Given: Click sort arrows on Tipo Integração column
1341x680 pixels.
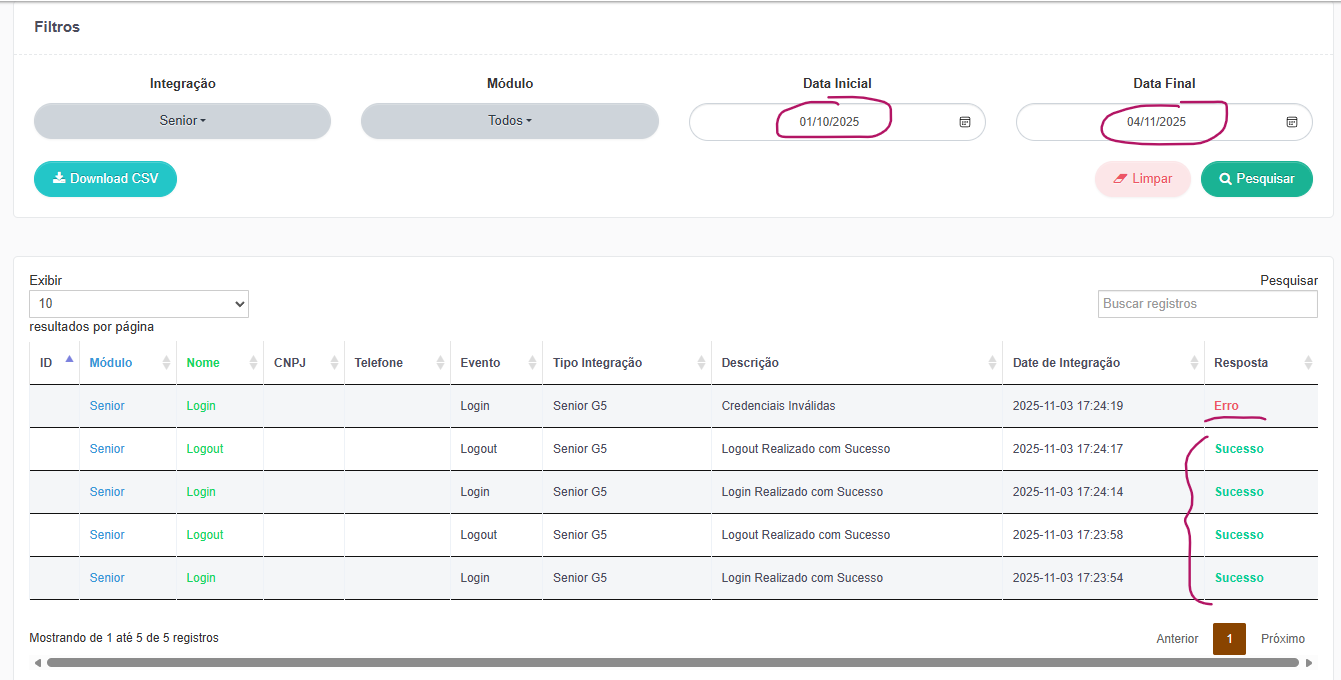Looking at the screenshot, I should click(x=701, y=363).
